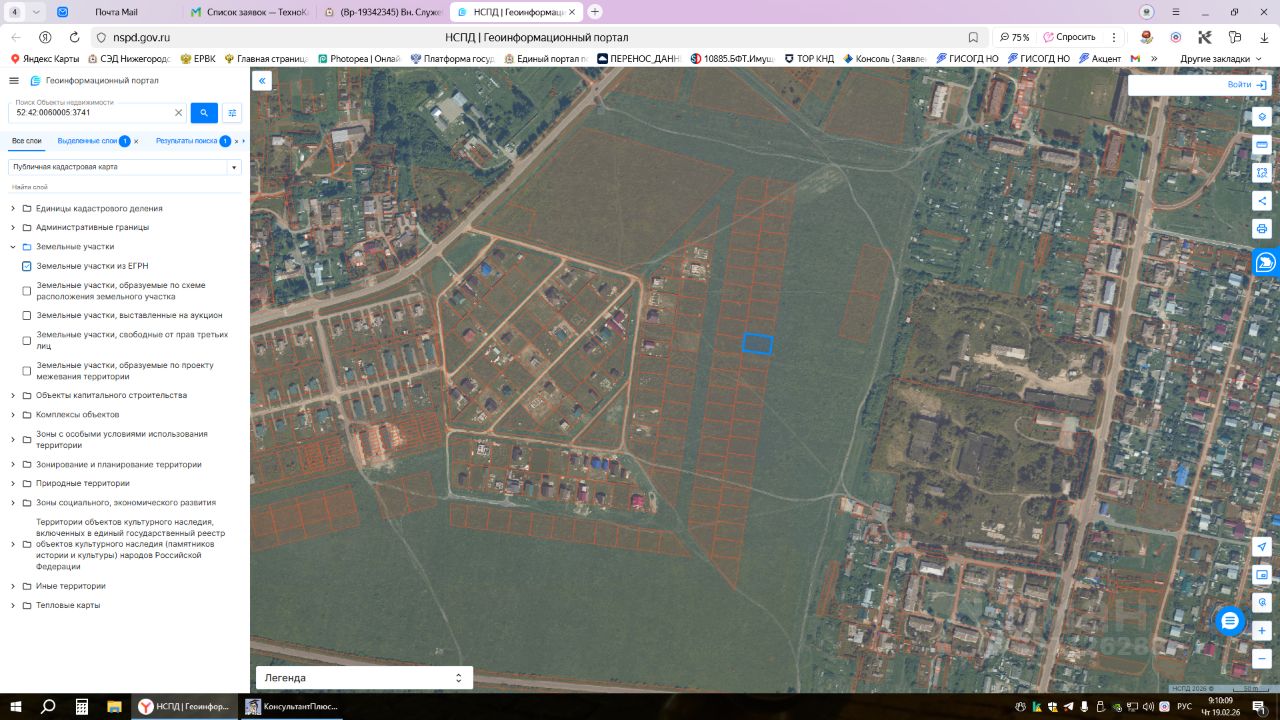Open the map layers tool icon
This screenshot has height=720, width=1280.
(x=1262, y=116)
